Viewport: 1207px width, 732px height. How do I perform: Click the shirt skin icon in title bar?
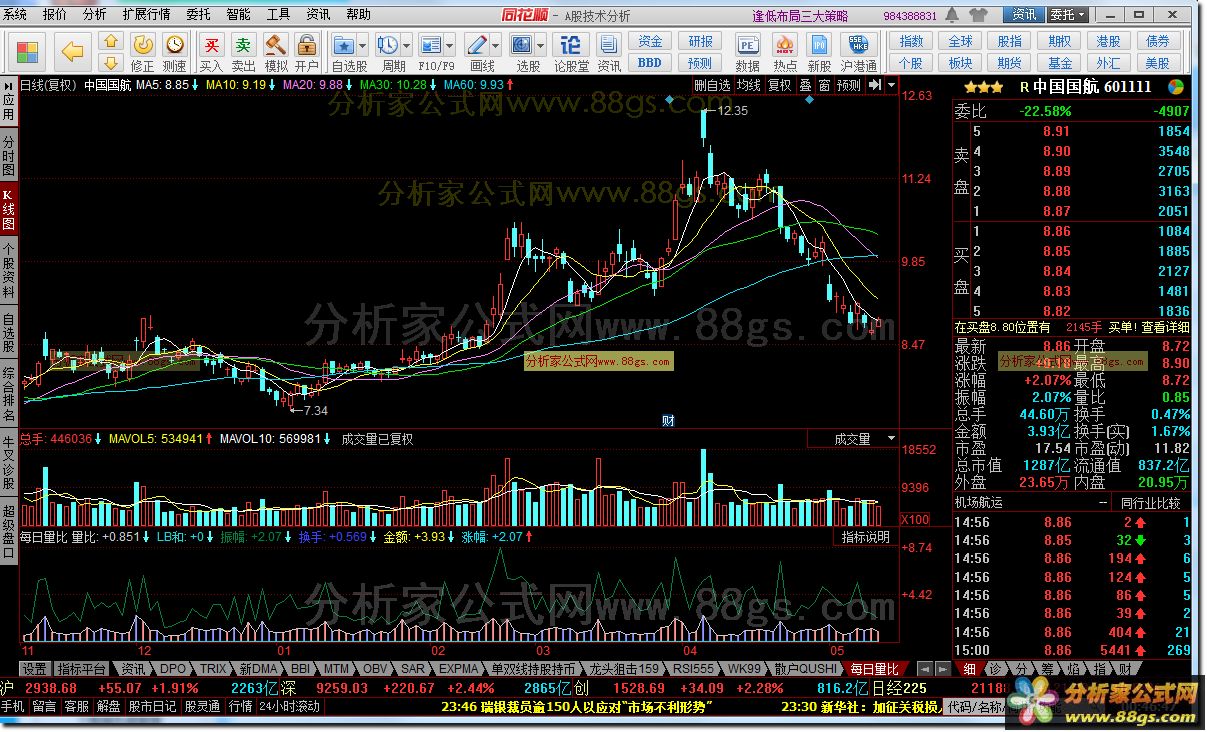coord(980,15)
